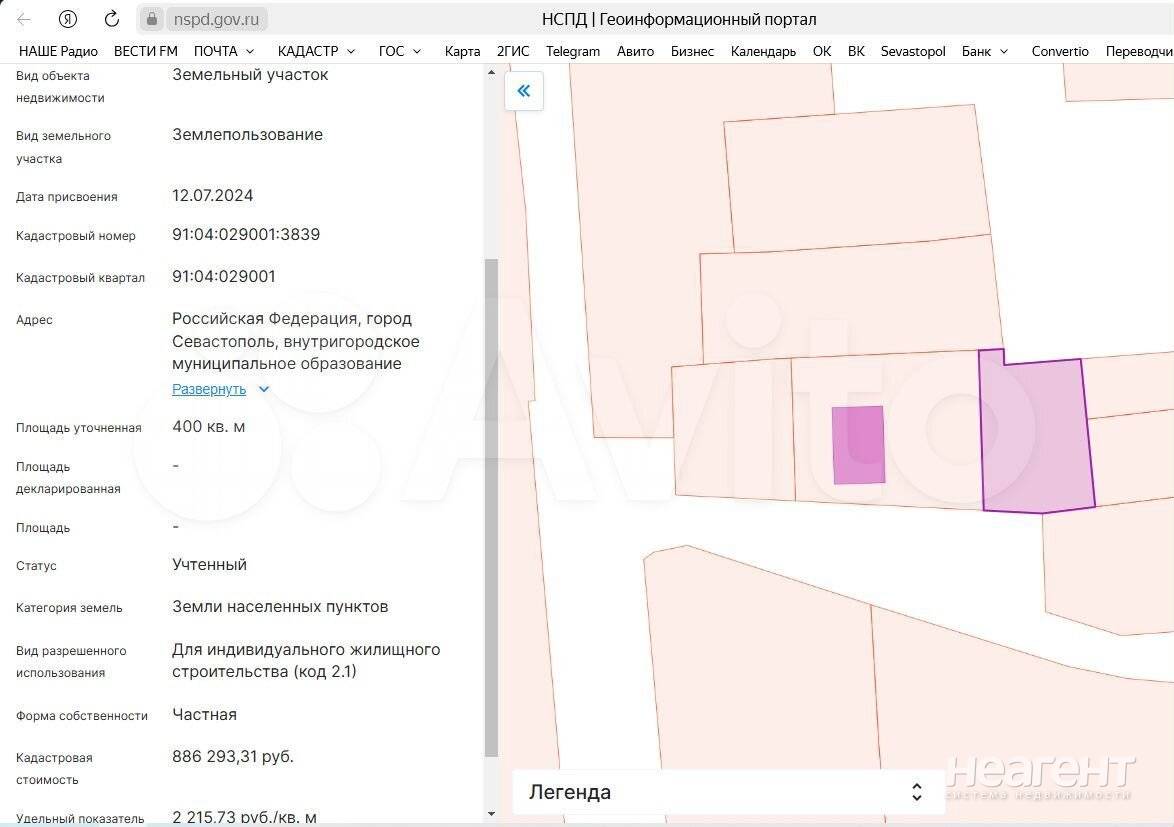Open the Банк bookmark folder
This screenshot has width=1174, height=827.
pos(985,51)
